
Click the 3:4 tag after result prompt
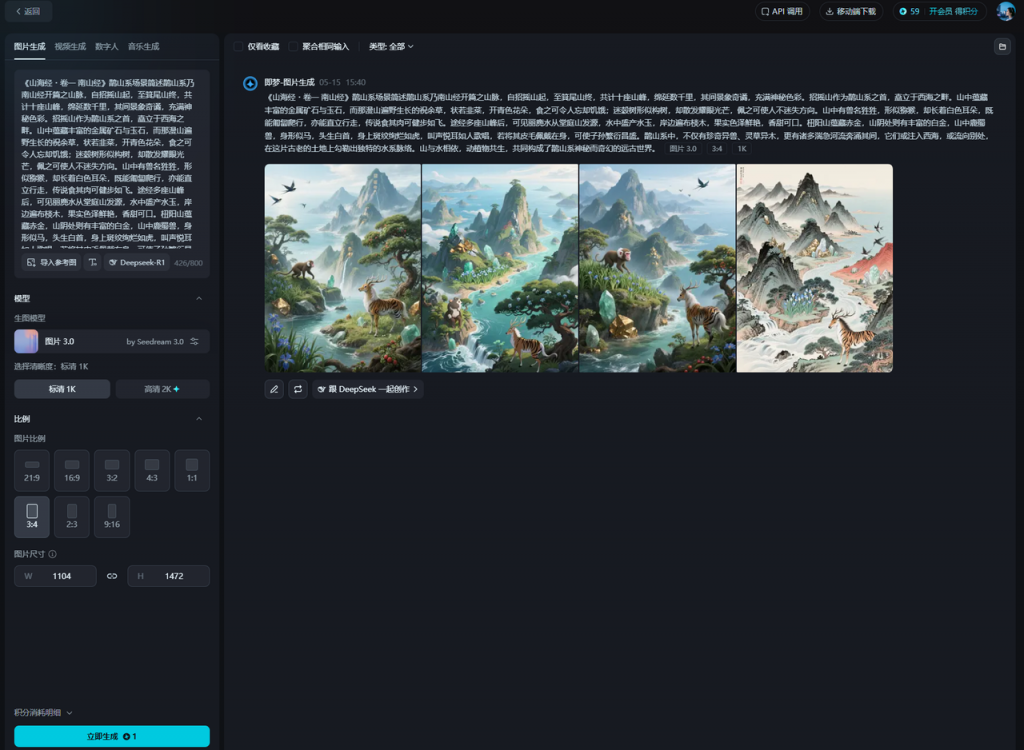[x=717, y=149]
